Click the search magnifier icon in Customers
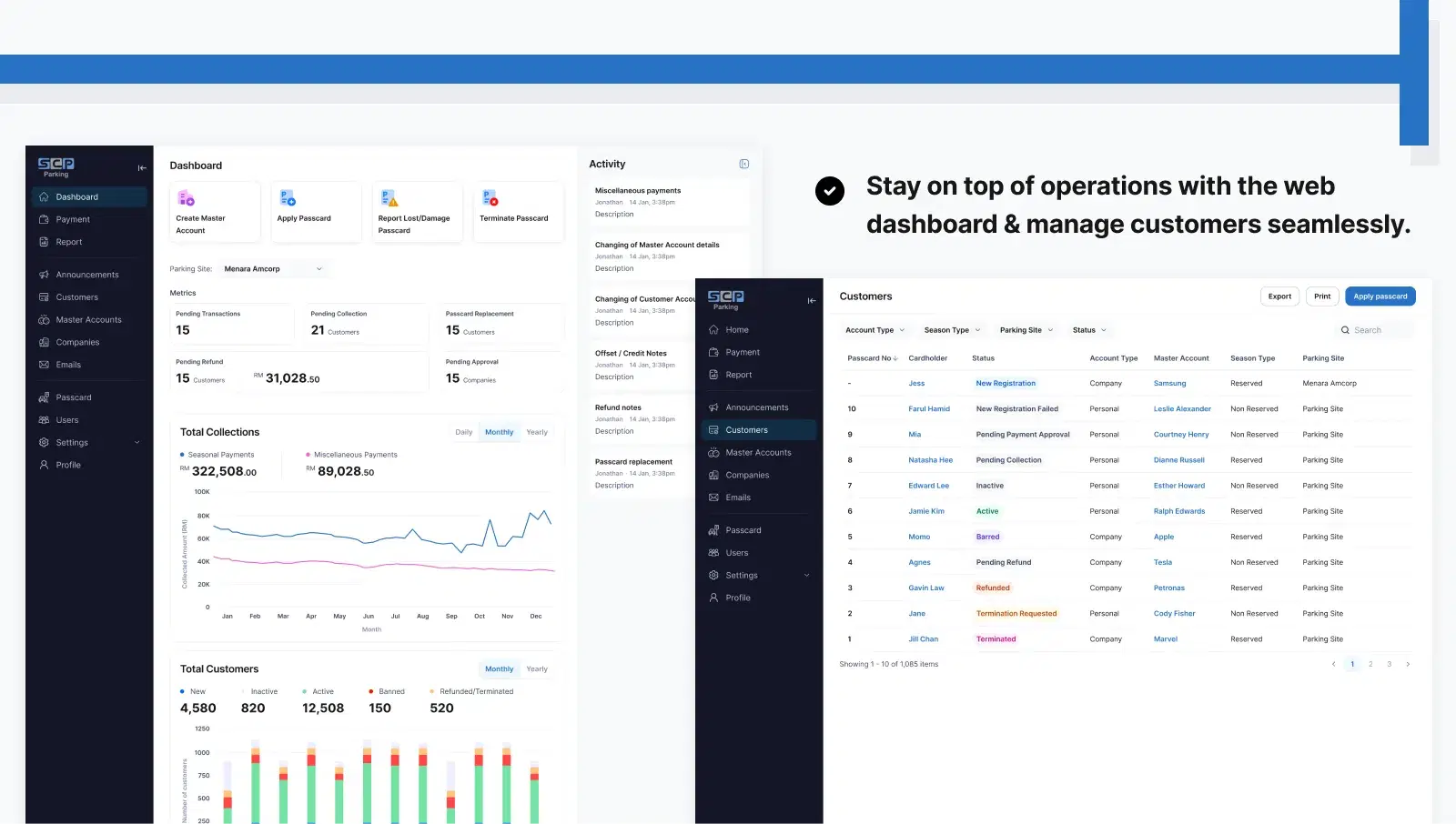This screenshot has height=824, width=1456. (x=1345, y=331)
